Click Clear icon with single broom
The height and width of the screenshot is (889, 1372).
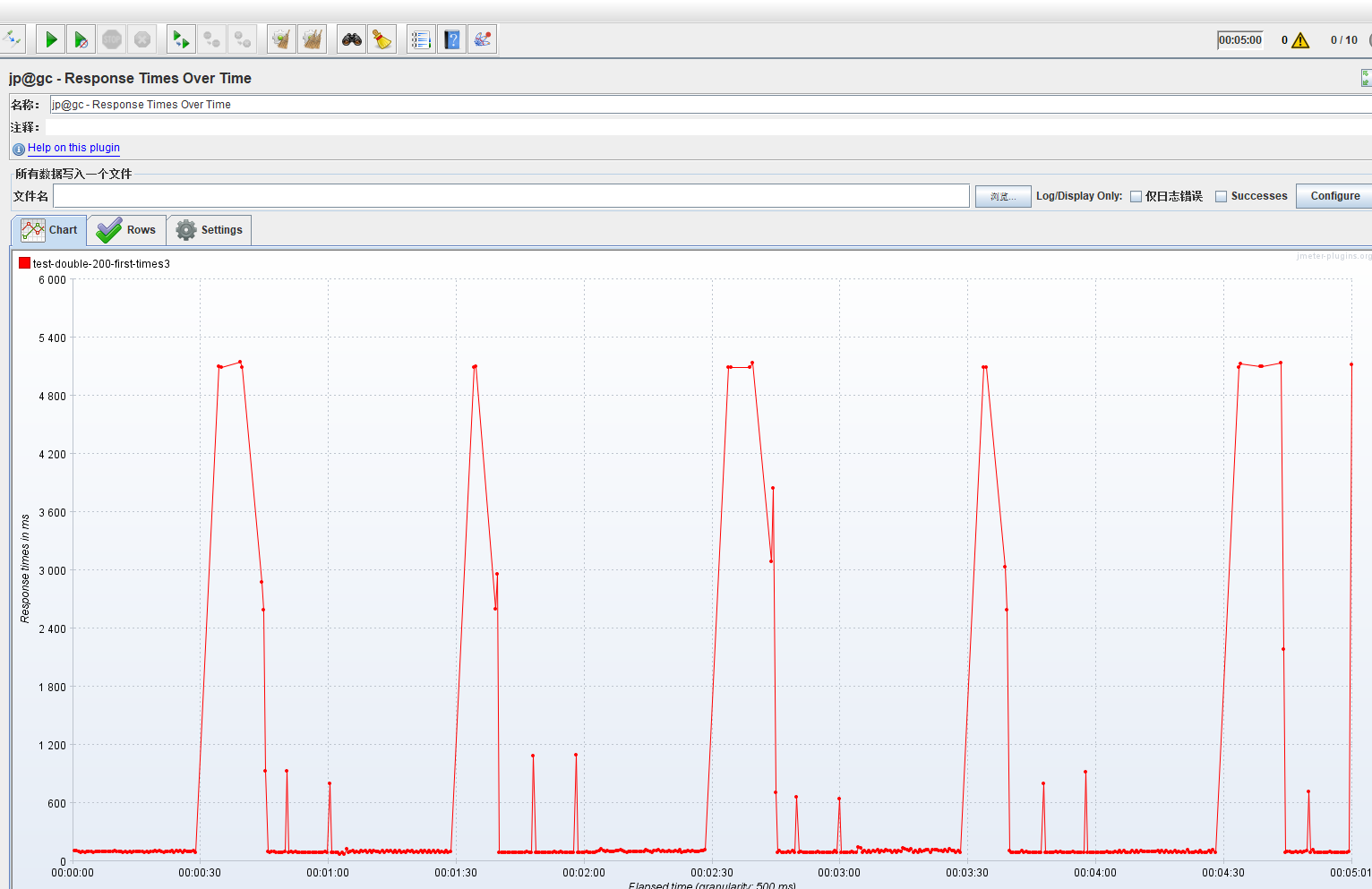[282, 39]
